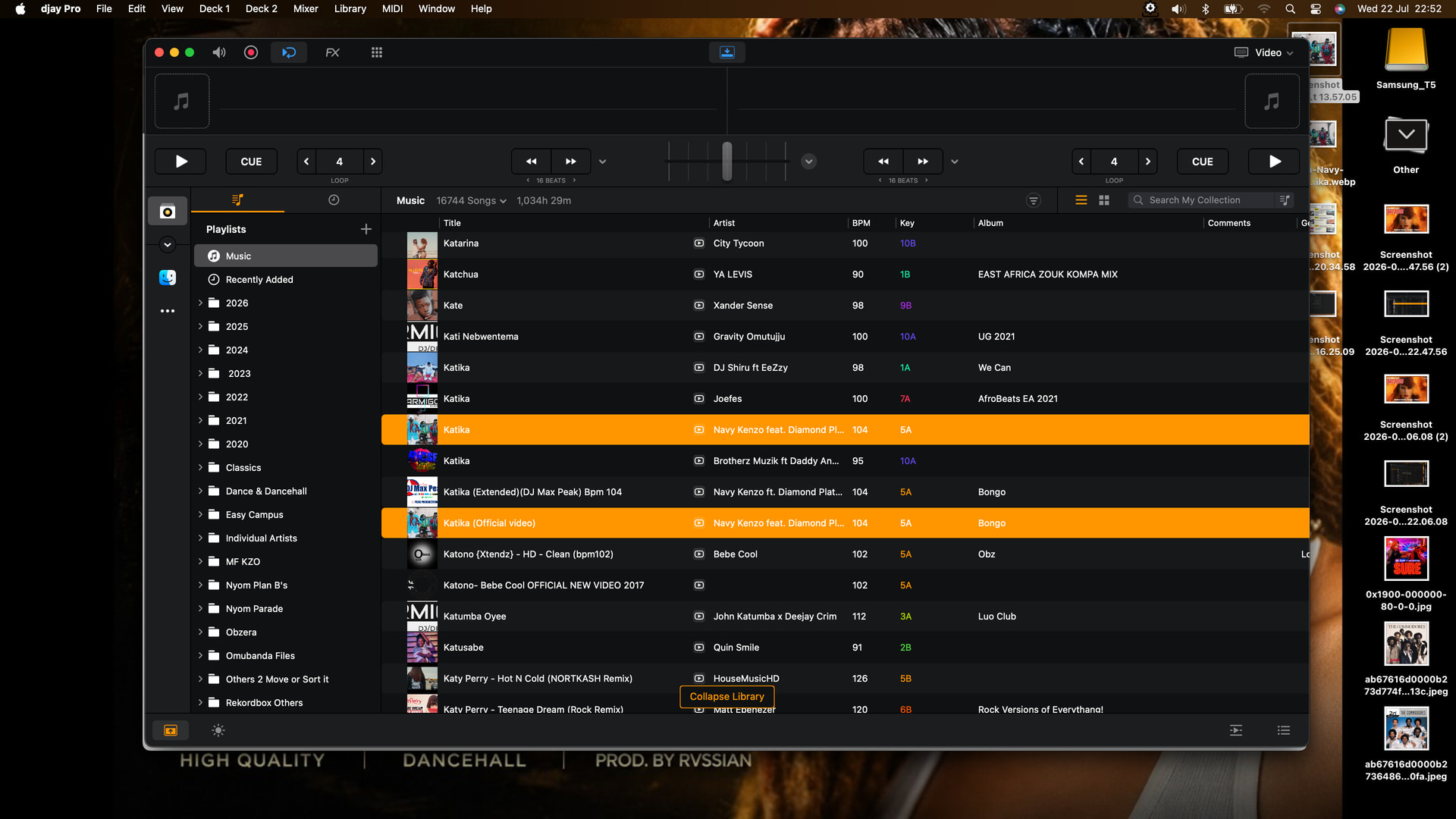Open the library filter options
1456x819 pixels.
click(1034, 200)
